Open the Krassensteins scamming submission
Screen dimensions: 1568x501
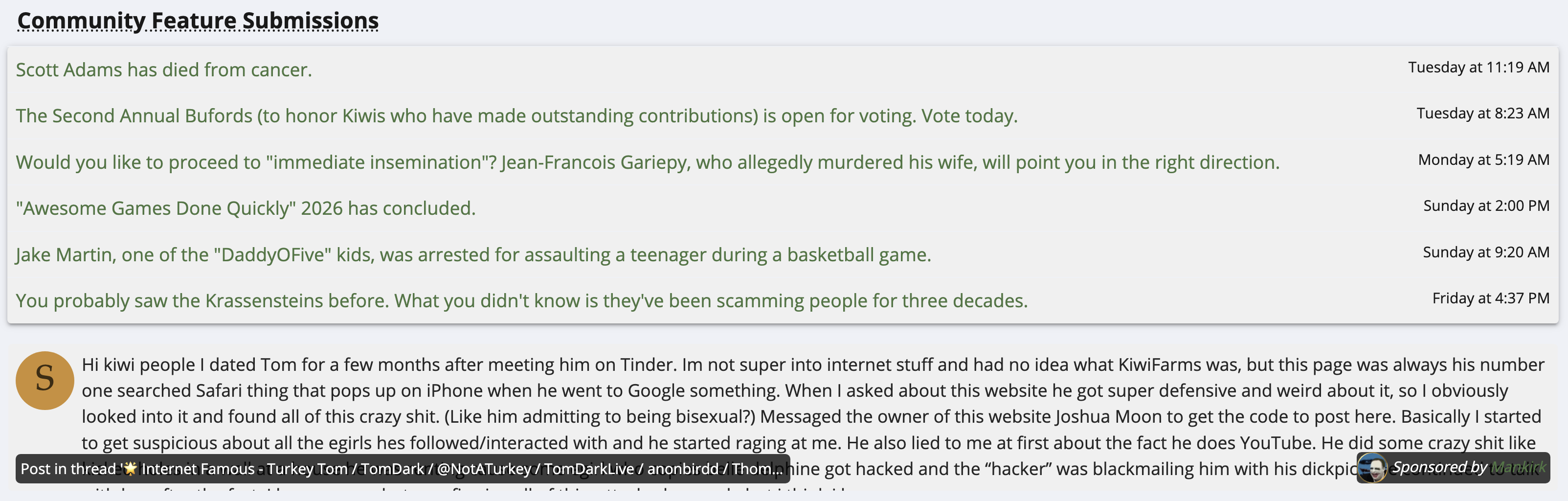pyautogui.click(x=521, y=301)
